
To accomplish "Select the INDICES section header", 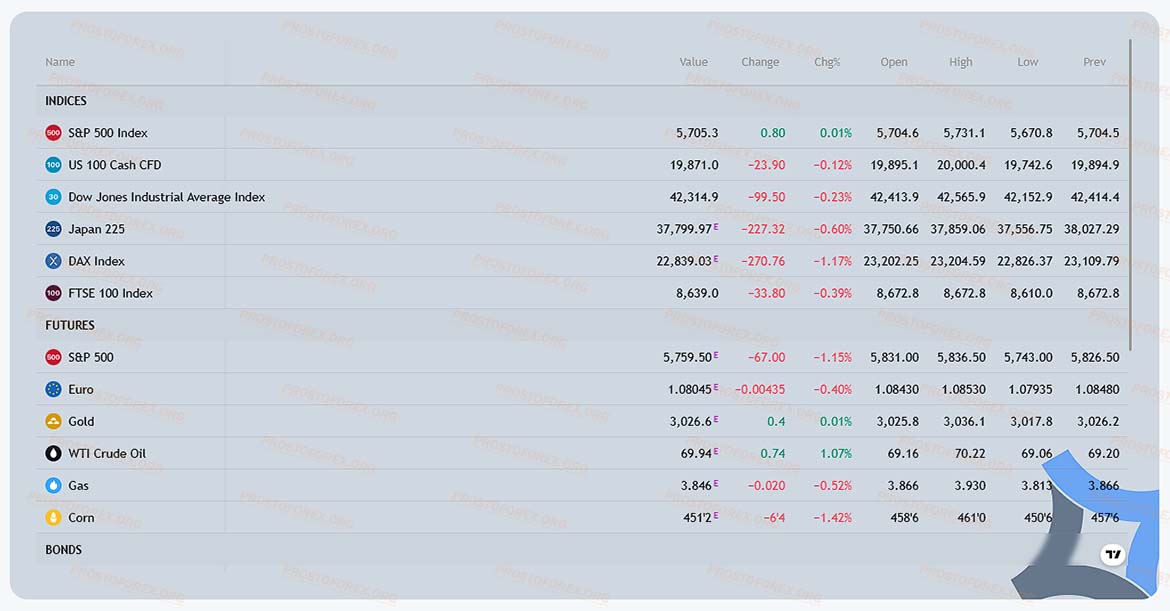I will click(66, 101).
